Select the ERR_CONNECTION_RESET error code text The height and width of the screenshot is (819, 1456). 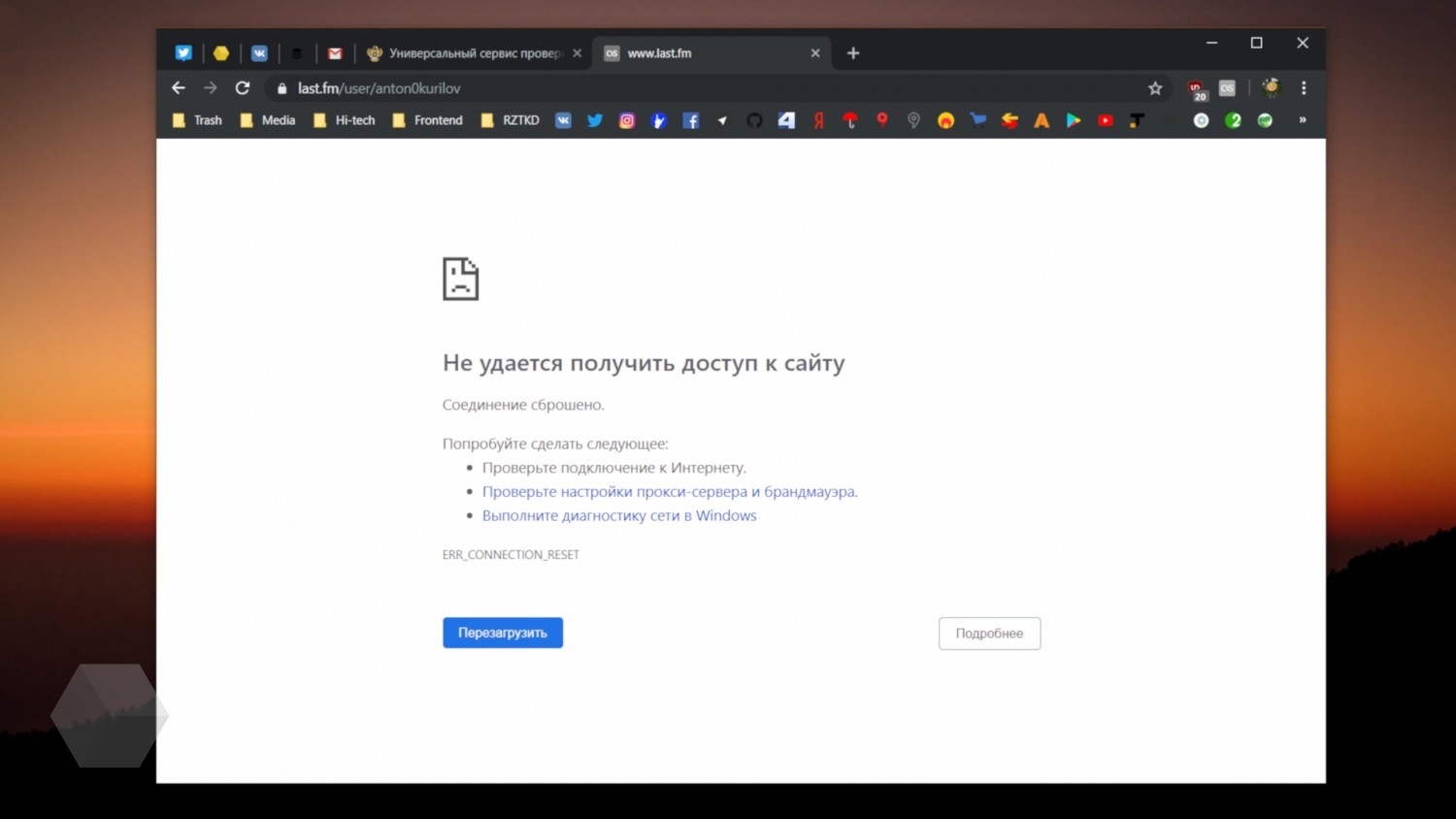(x=511, y=555)
